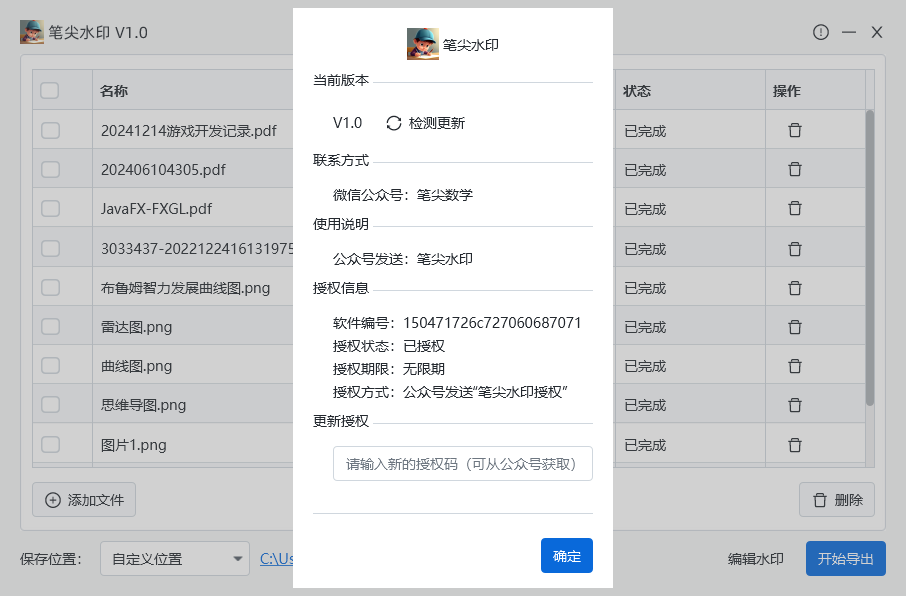Image resolution: width=906 pixels, height=596 pixels.
Task: Click the file list vertical scrollbar
Action: (x=870, y=257)
